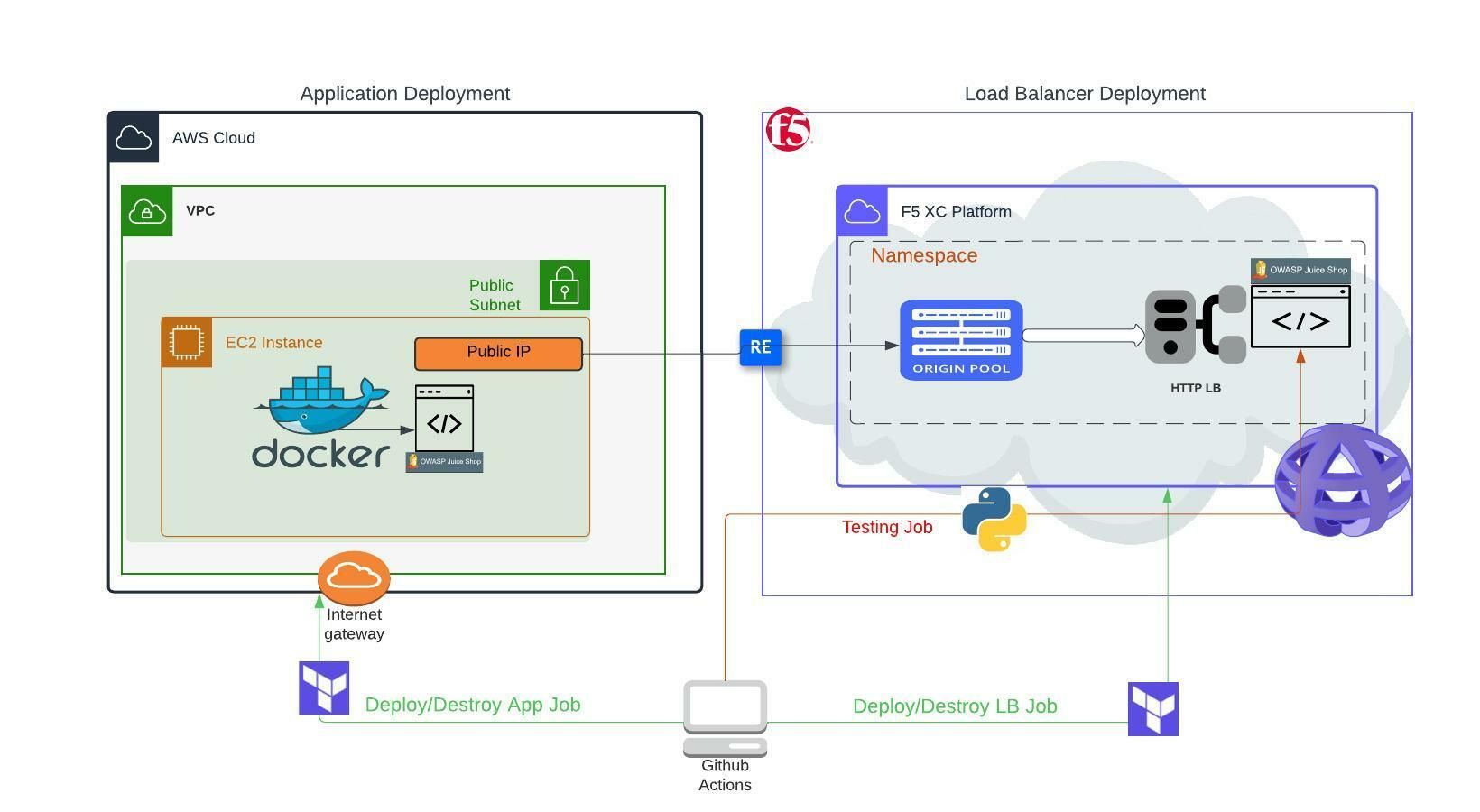Click the blue RE connector box
This screenshot has width=1480, height=812.
tap(760, 346)
